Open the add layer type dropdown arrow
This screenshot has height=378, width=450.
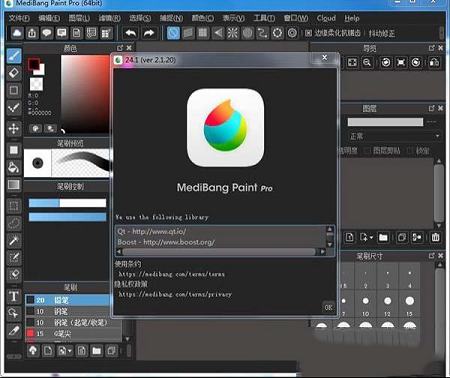pos(371,238)
